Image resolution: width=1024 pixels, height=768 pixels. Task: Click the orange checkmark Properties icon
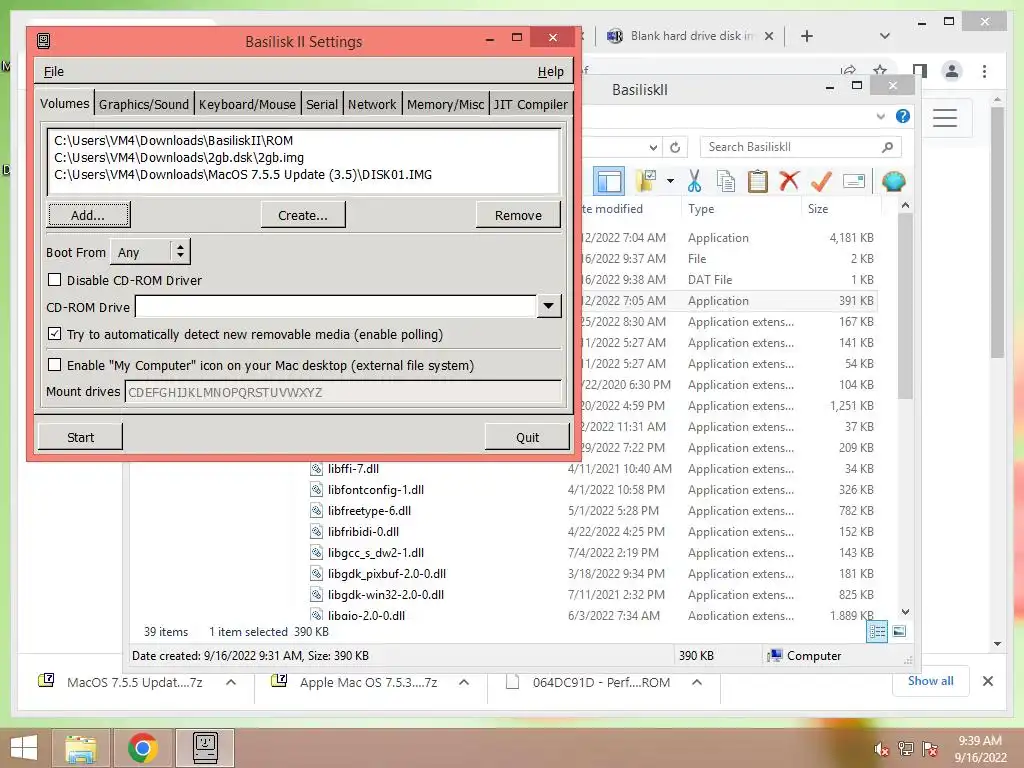click(x=821, y=181)
